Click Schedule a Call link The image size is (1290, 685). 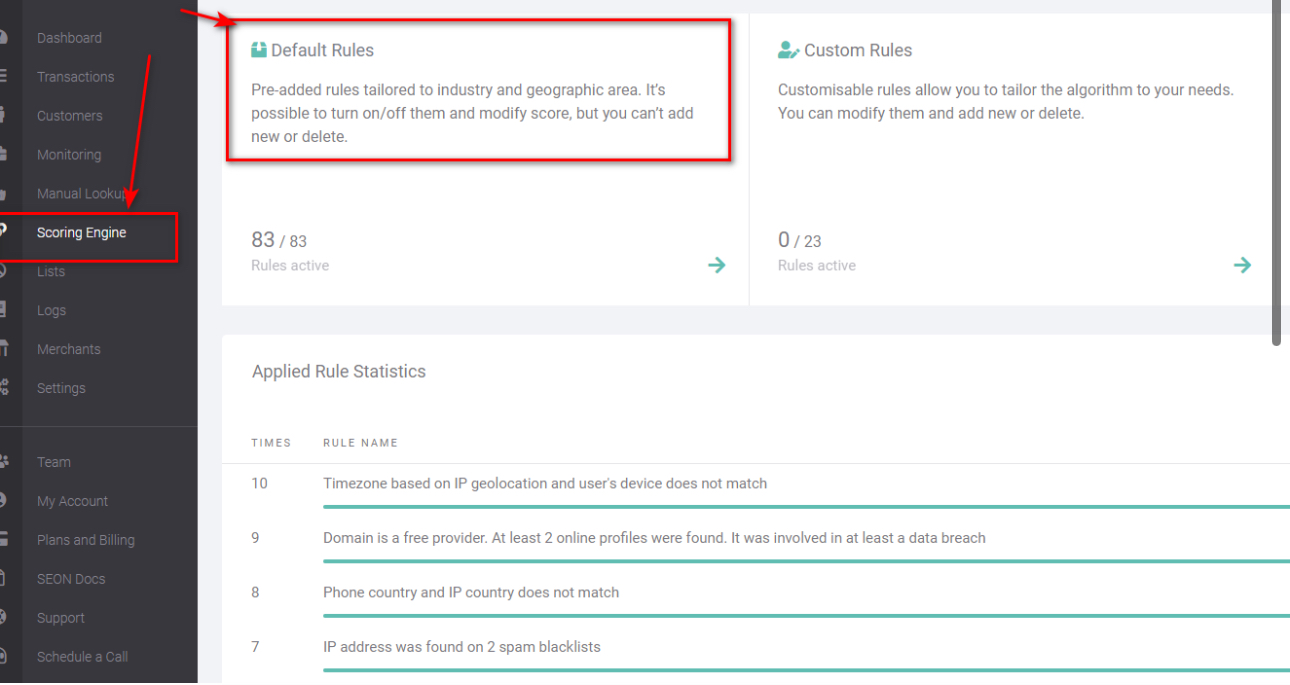click(x=82, y=657)
